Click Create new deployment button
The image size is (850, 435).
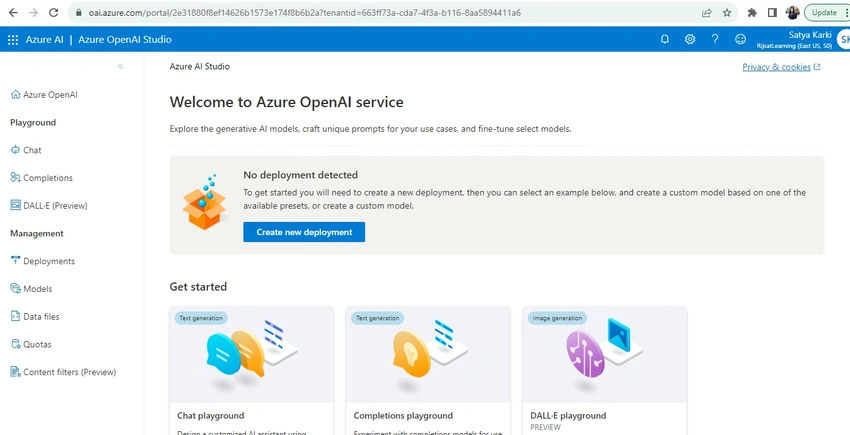pos(304,232)
